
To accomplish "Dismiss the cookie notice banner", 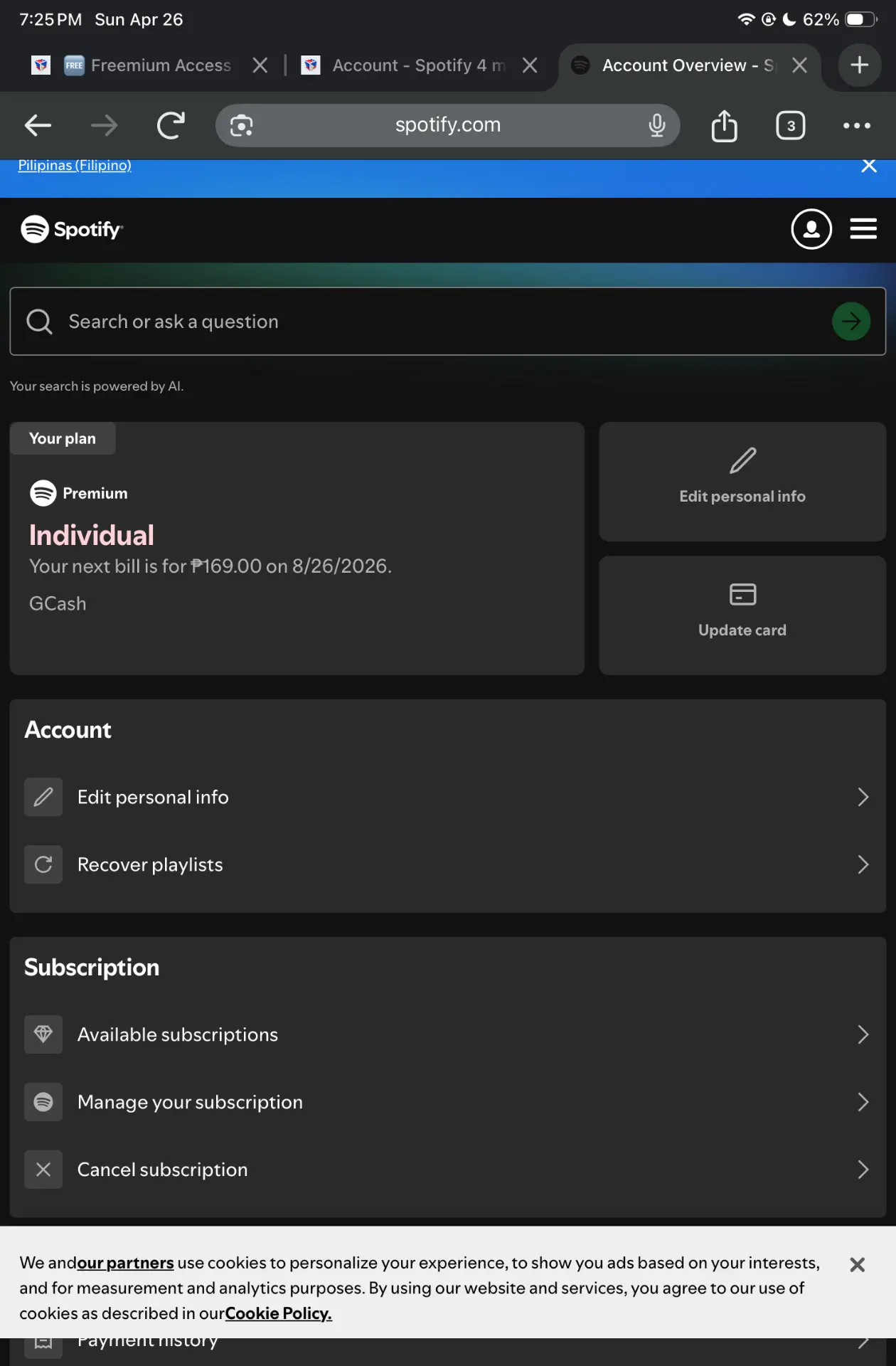I will 858,1264.
